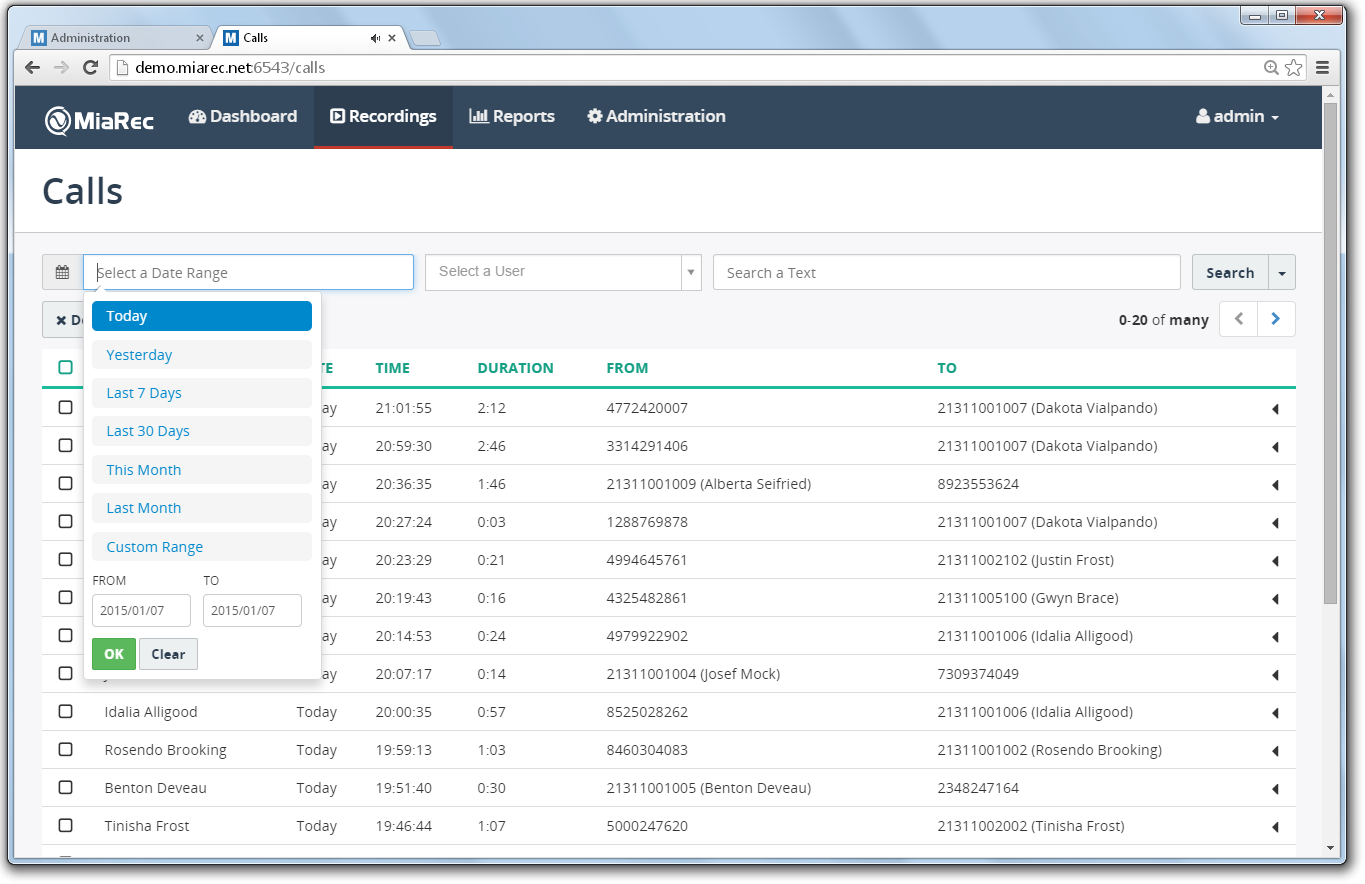Click the MiaRec logo
The image size is (1365, 884).
coord(99,120)
